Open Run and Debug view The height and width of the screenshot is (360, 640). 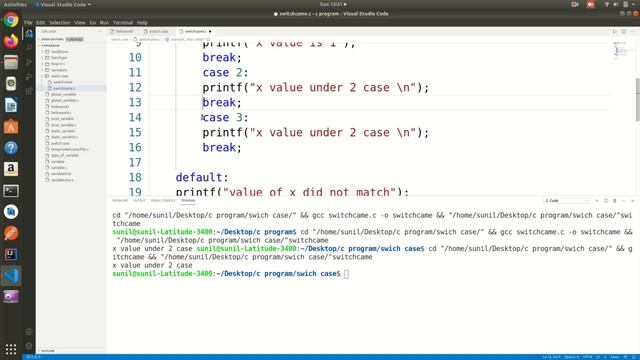coord(29,77)
